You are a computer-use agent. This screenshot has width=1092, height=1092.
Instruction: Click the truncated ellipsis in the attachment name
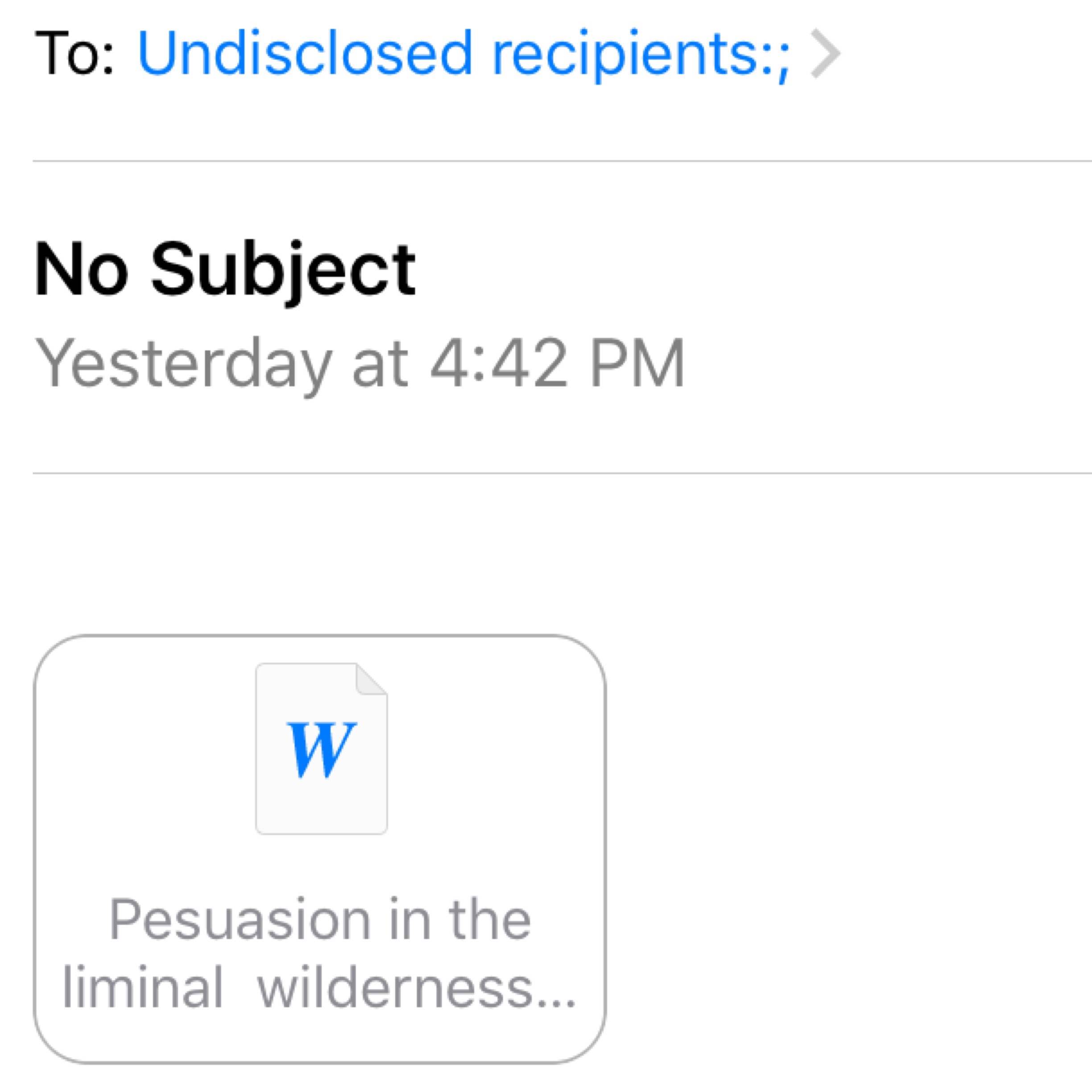click(556, 1001)
